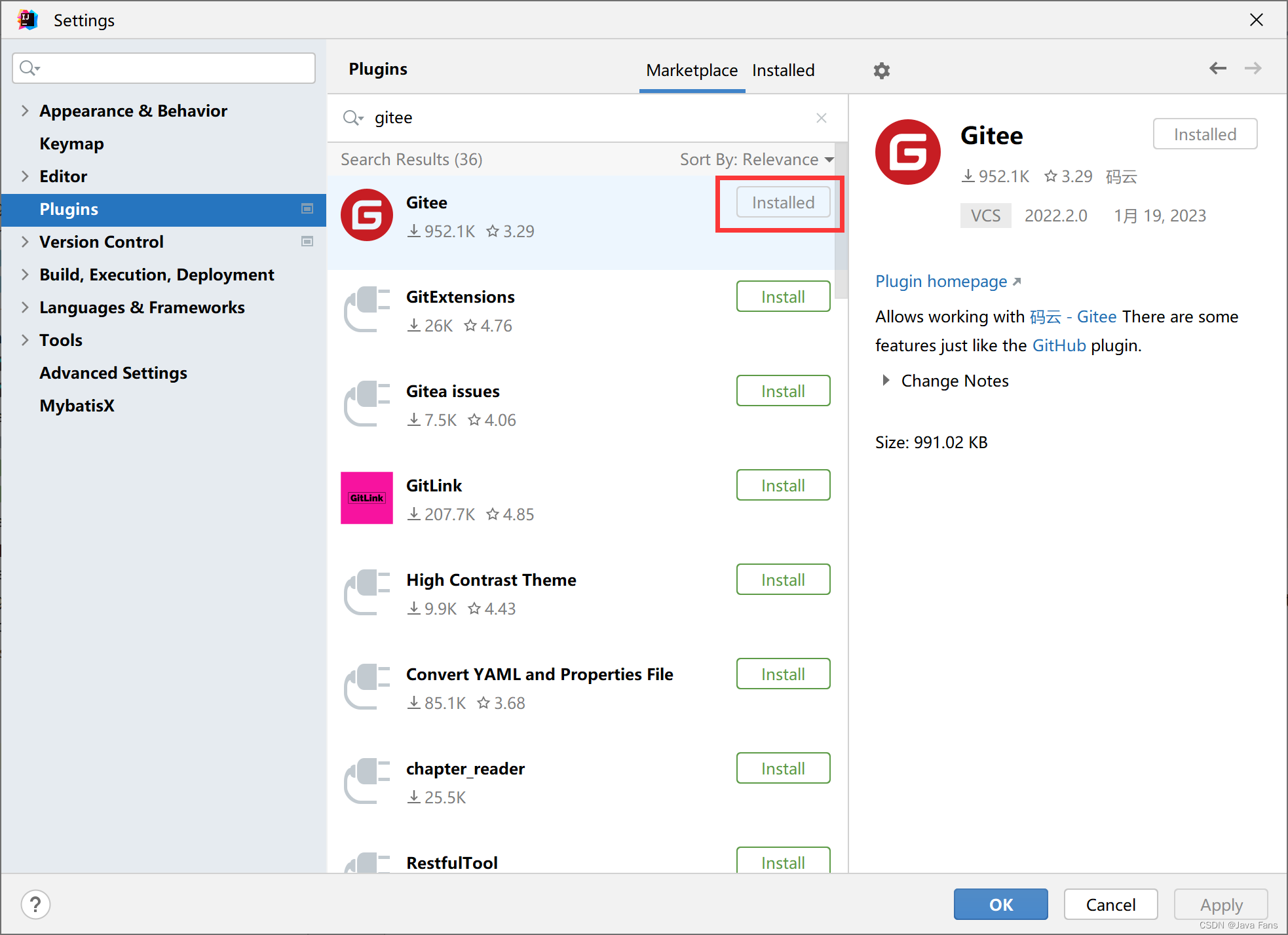Clear the gitee search text

pyautogui.click(x=822, y=118)
